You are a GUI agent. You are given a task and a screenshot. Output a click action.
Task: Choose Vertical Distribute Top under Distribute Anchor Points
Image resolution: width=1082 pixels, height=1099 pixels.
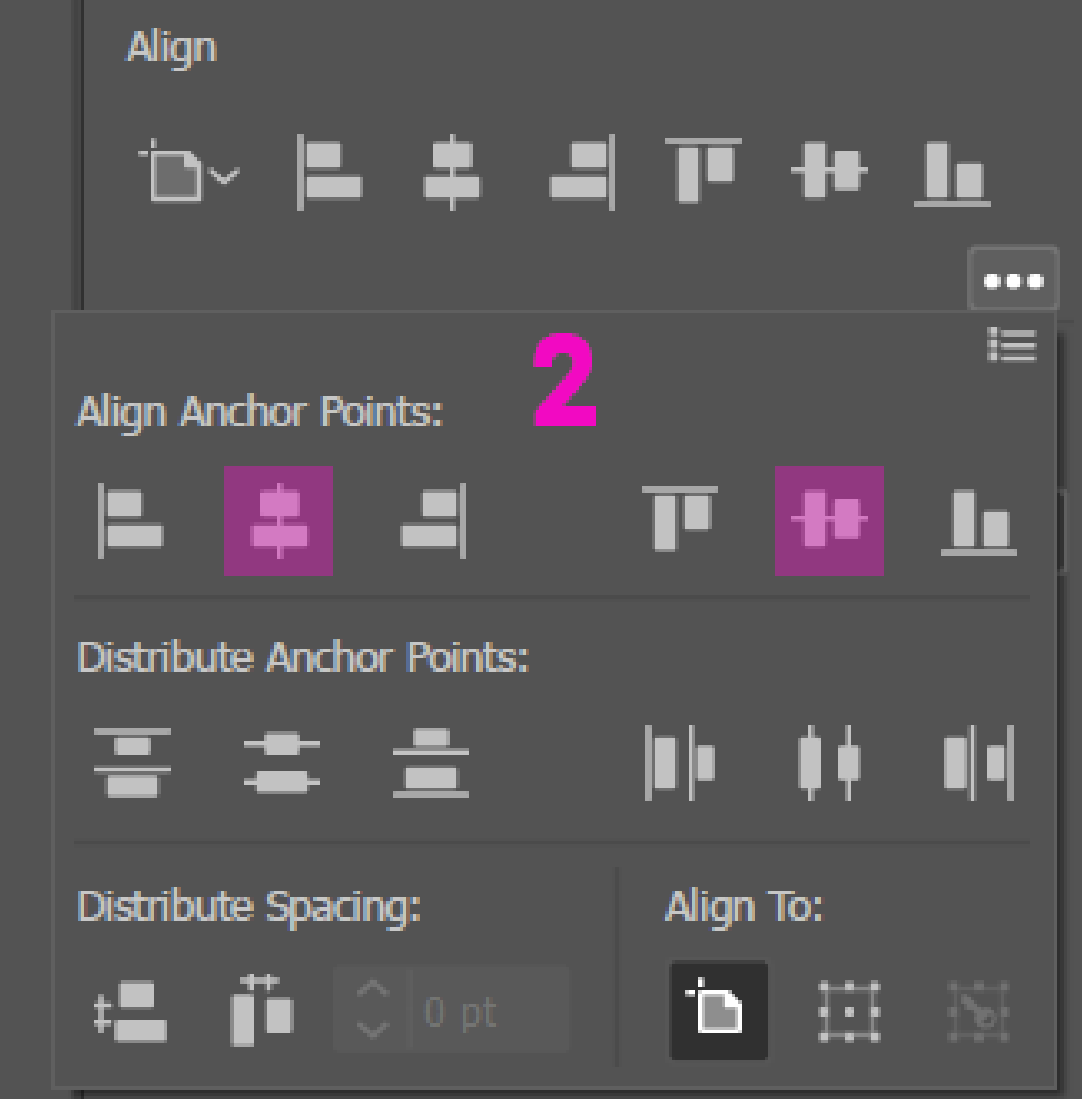coord(134,765)
